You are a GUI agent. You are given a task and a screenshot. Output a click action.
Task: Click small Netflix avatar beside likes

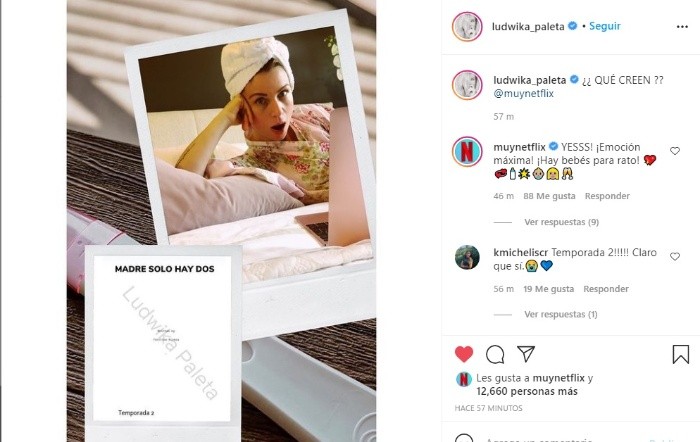pyautogui.click(x=464, y=379)
